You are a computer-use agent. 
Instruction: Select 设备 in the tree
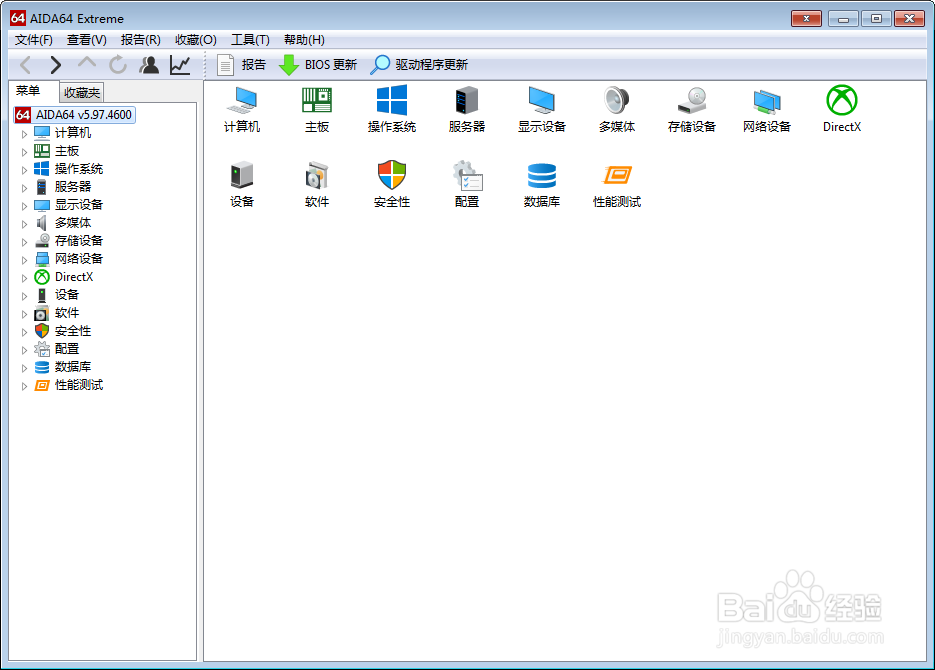(67, 294)
